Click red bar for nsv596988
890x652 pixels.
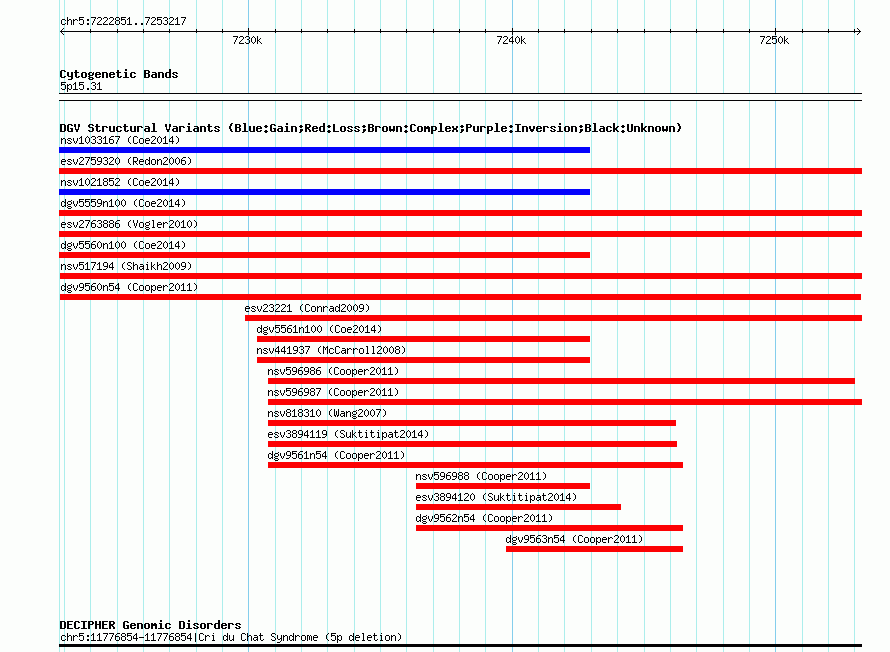tap(503, 486)
